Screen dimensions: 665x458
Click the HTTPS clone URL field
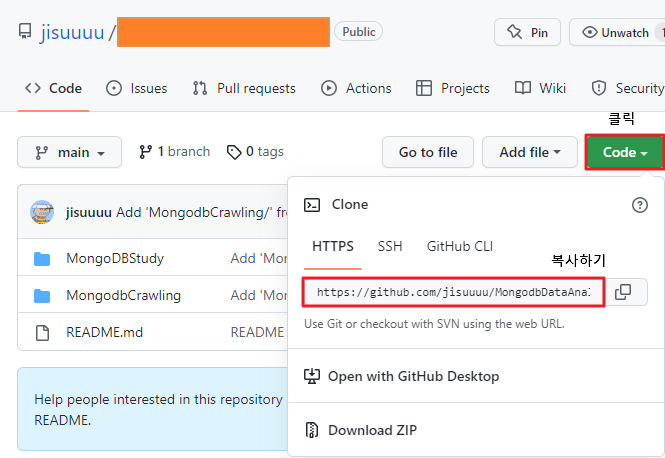click(453, 292)
